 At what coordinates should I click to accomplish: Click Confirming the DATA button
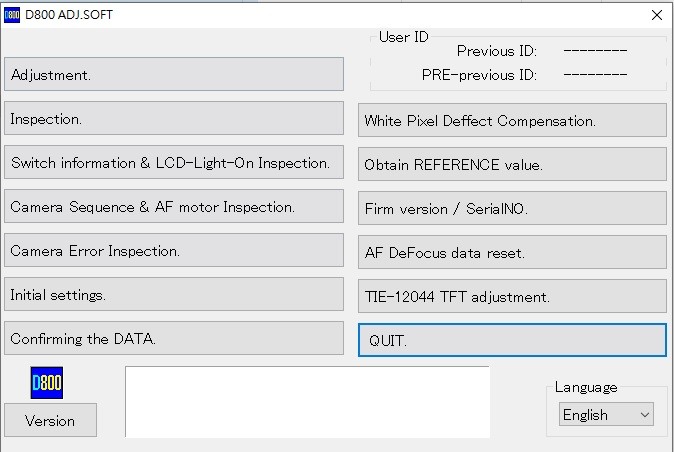coord(174,338)
